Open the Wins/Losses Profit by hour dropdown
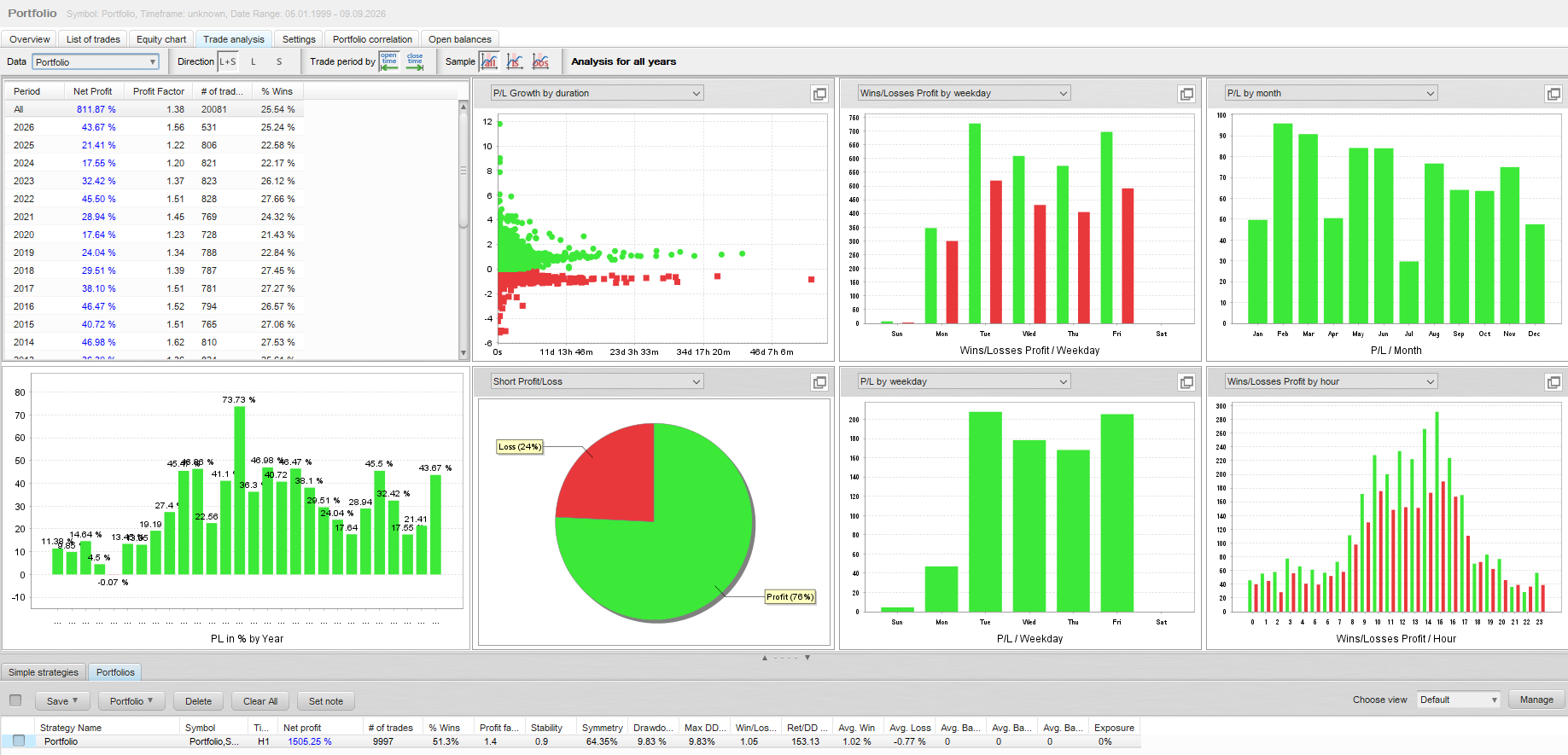 click(x=1331, y=381)
